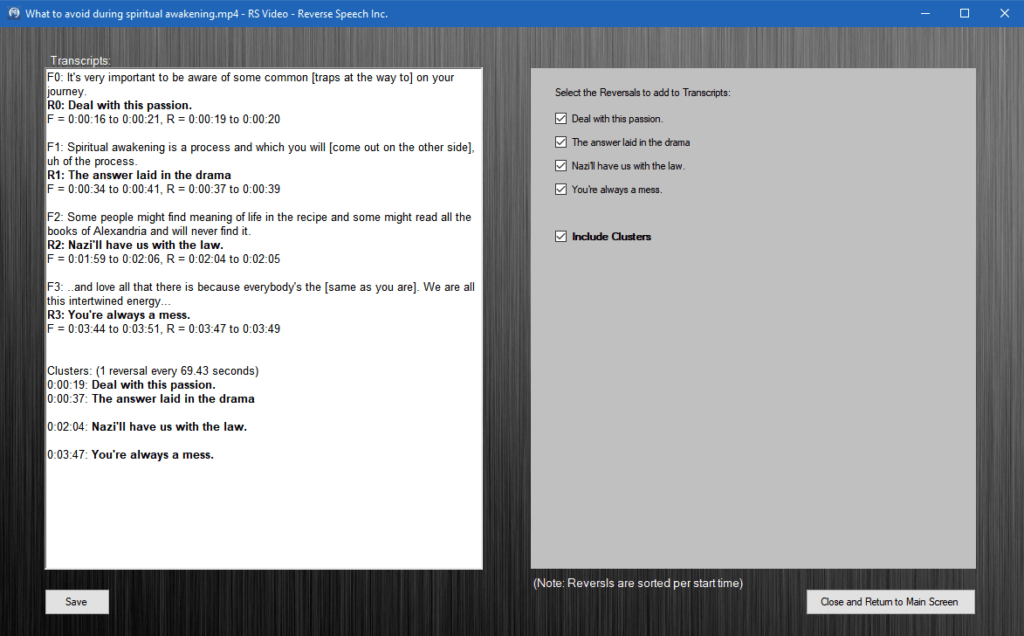Uncheck the "Deal with this passion." reversal

pyautogui.click(x=561, y=118)
